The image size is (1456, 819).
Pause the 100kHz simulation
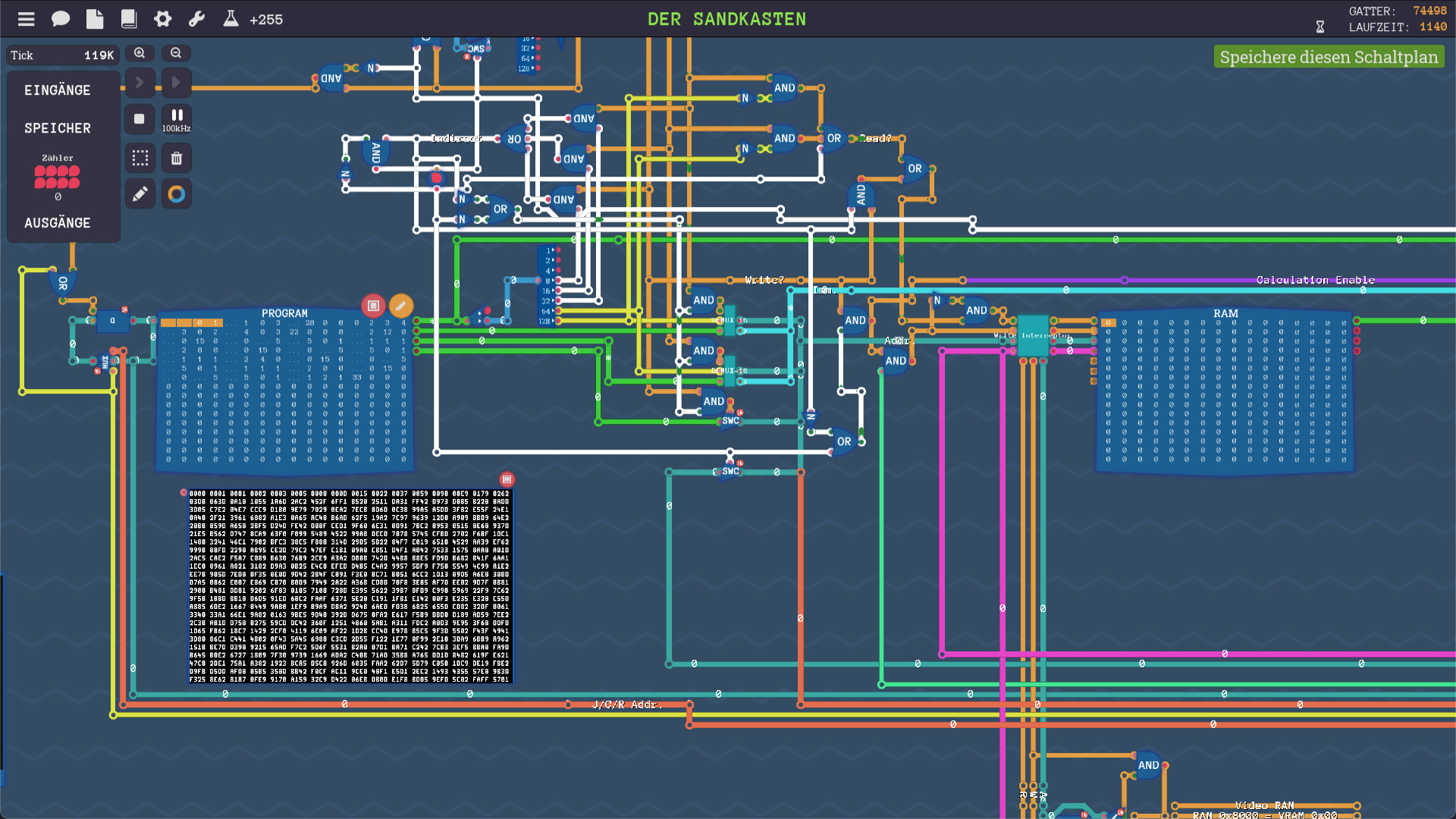coord(176,116)
